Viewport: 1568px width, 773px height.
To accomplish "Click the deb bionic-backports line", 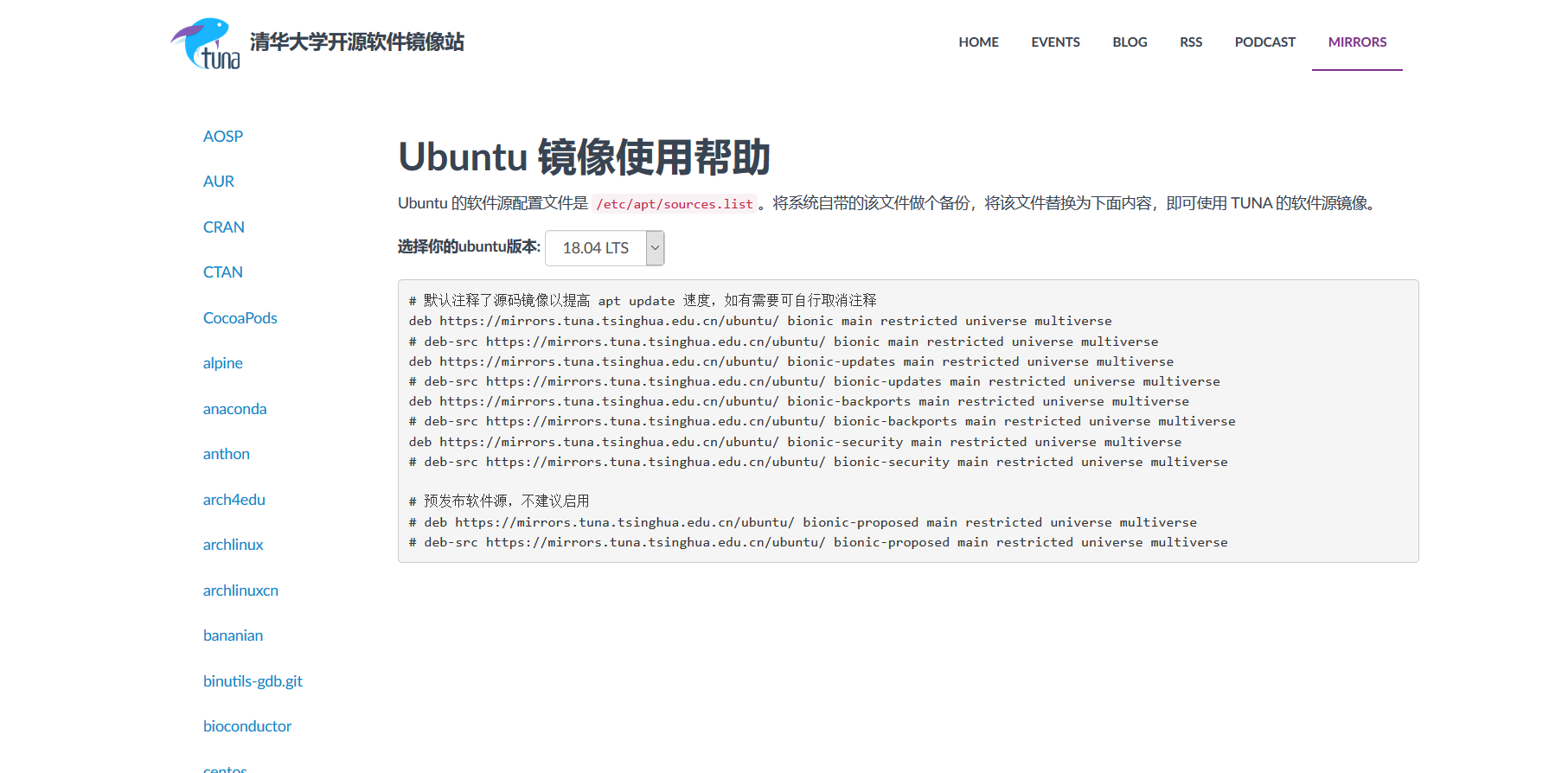I will [x=799, y=401].
